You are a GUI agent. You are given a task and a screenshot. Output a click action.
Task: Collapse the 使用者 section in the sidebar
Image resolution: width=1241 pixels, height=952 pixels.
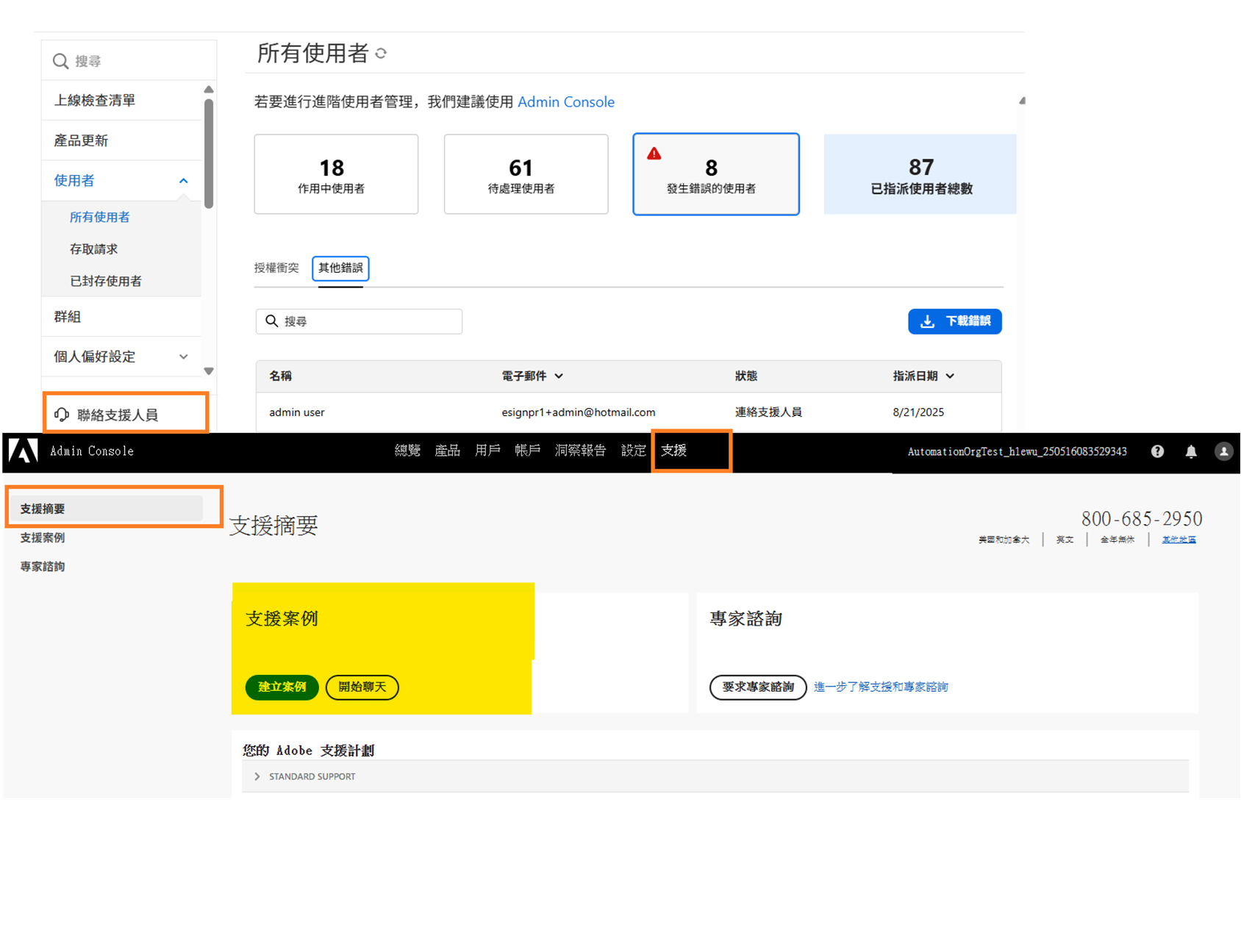(x=183, y=180)
